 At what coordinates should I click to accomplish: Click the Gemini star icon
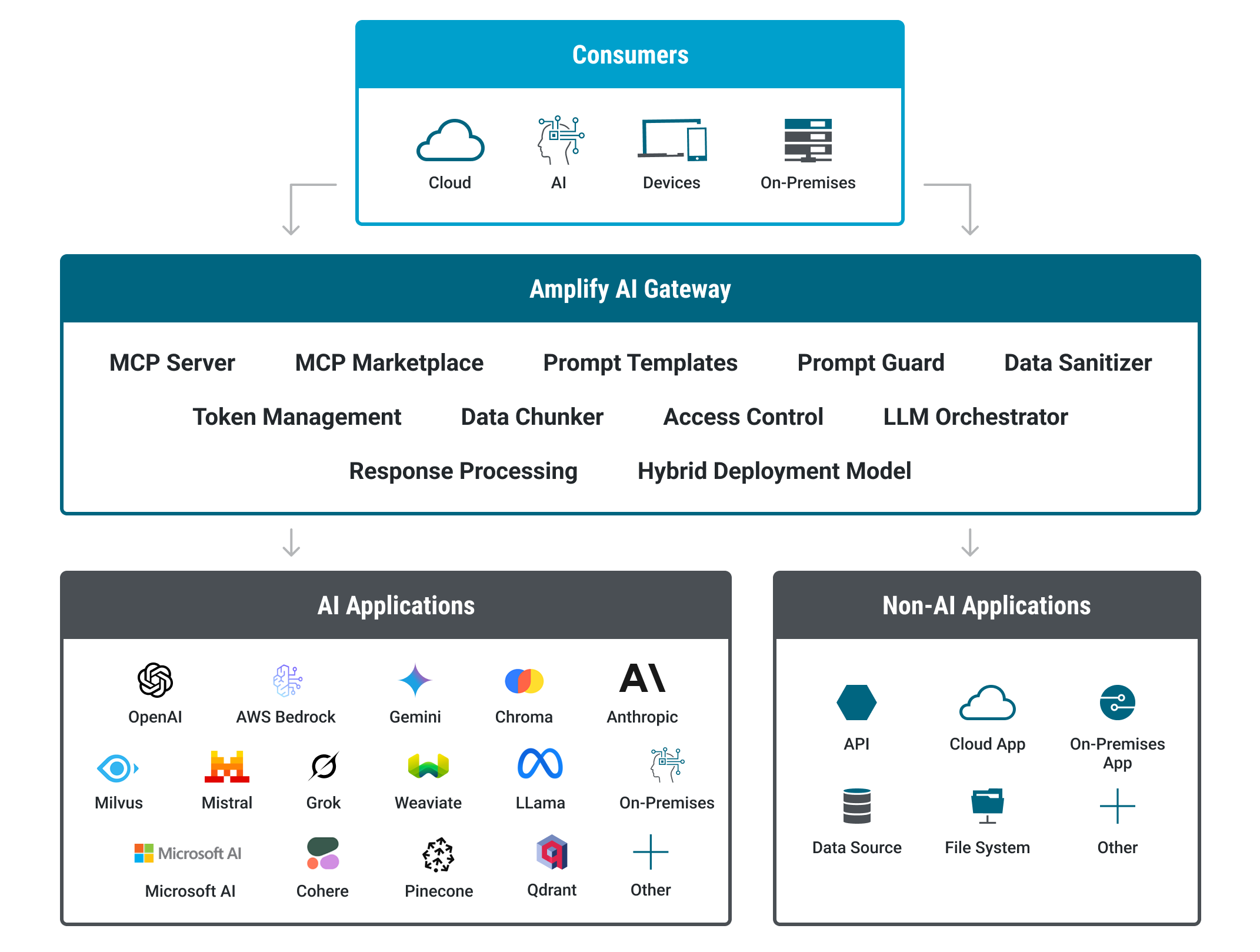pos(415,680)
